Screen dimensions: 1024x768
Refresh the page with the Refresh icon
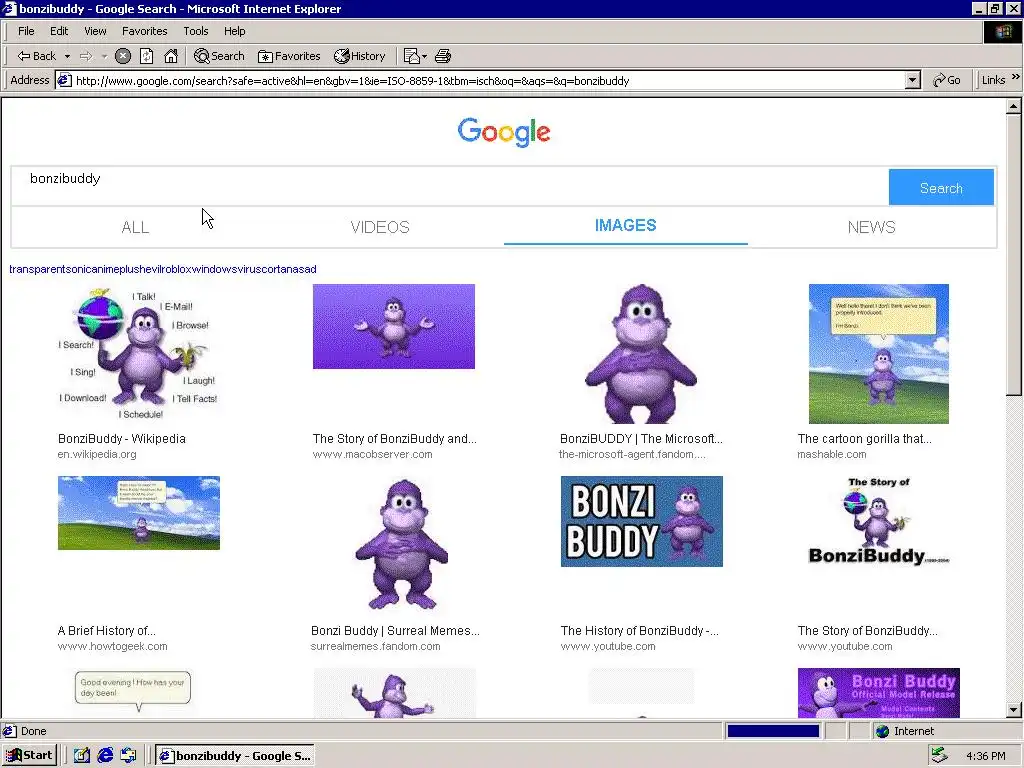click(147, 56)
